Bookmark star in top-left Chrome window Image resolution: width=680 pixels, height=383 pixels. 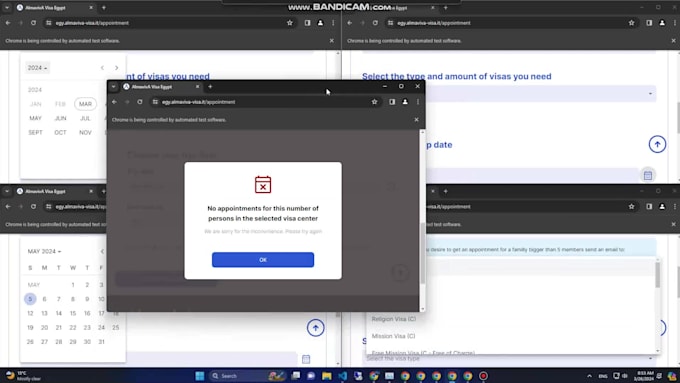[290, 23]
